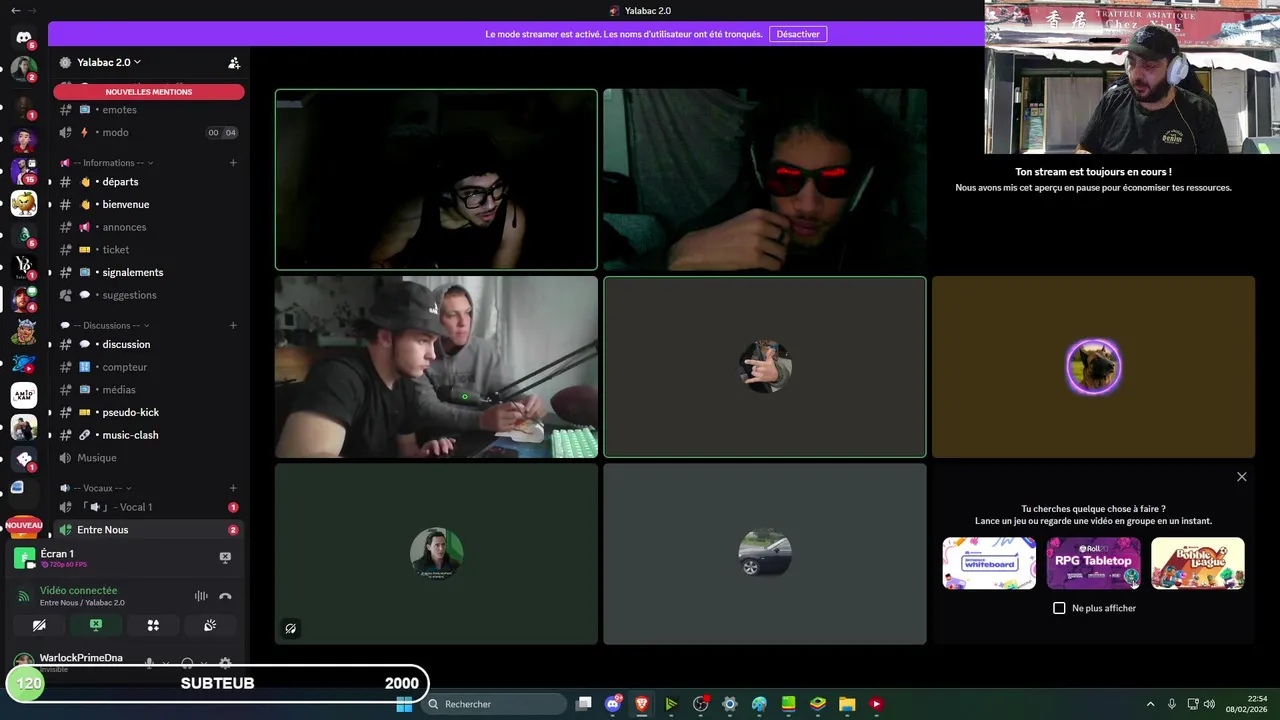
Task: Join the Vocal 1 voice channel
Action: pos(149,507)
